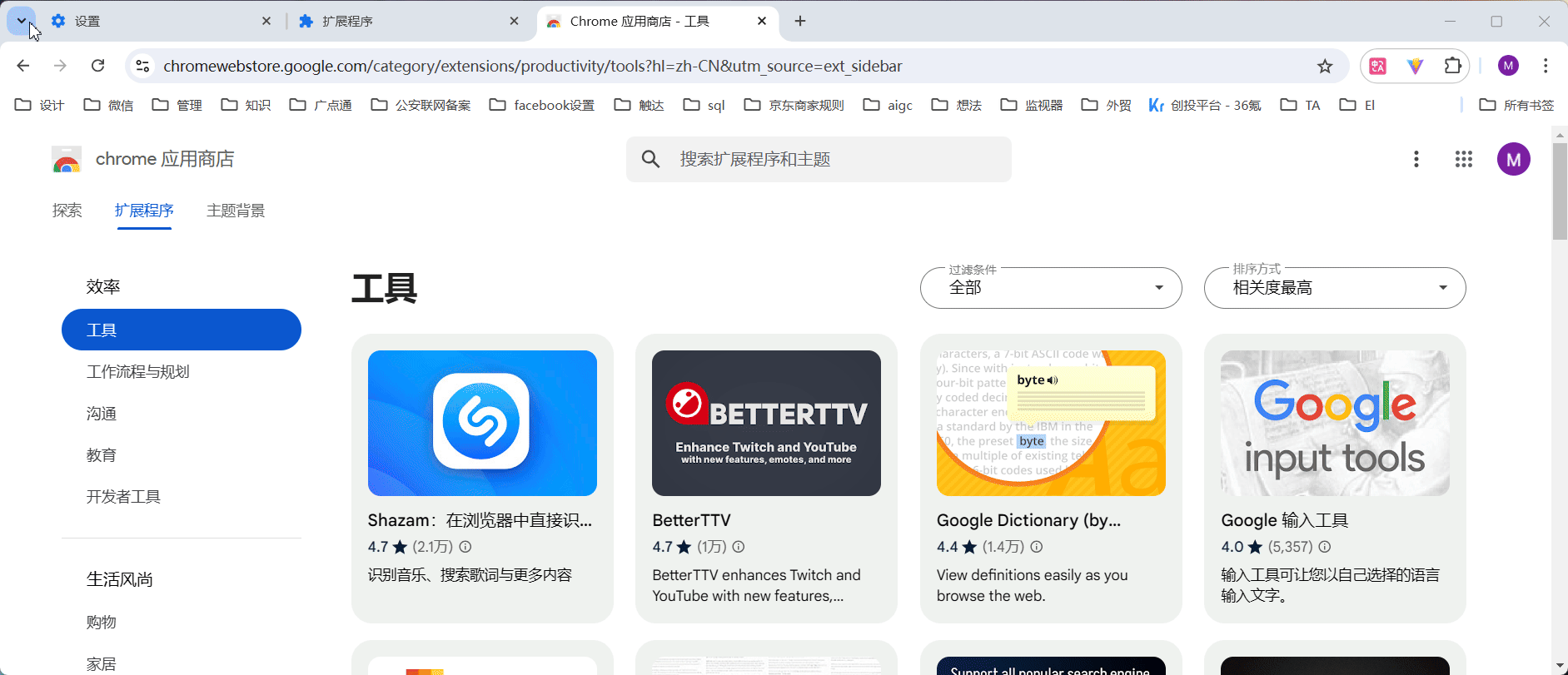Open the 创投平台 - 36氪 bookmark
The height and width of the screenshot is (675, 1568).
(x=1205, y=105)
